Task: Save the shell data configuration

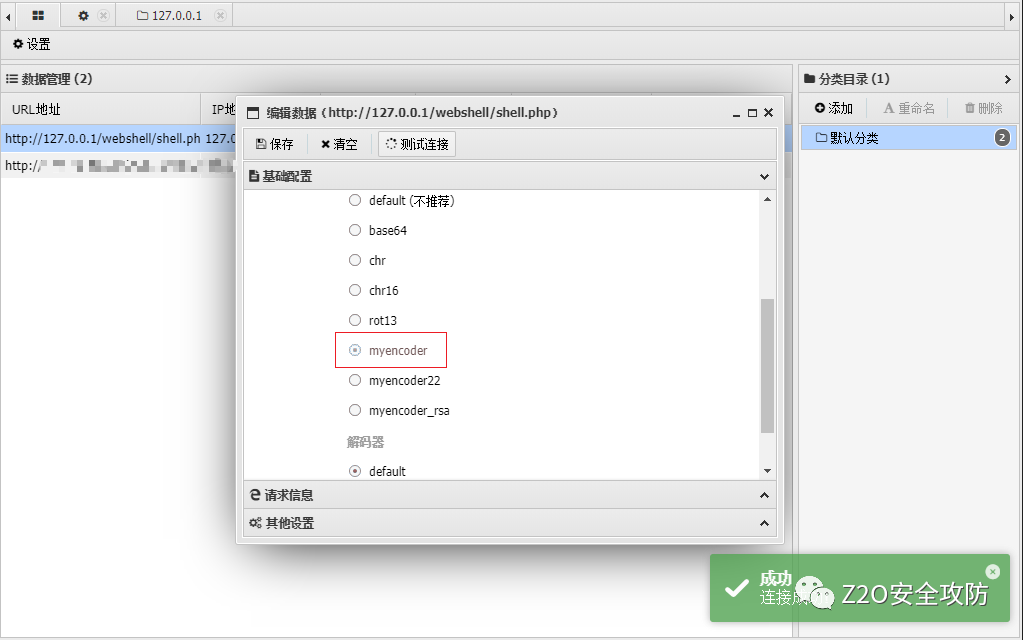Action: (275, 144)
